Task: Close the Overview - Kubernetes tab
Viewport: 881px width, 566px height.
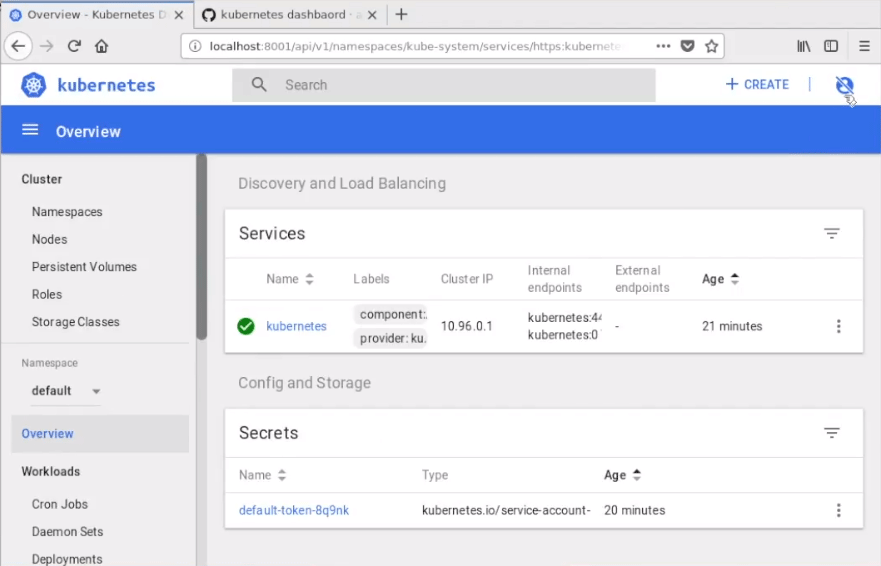Action: pyautogui.click(x=179, y=15)
